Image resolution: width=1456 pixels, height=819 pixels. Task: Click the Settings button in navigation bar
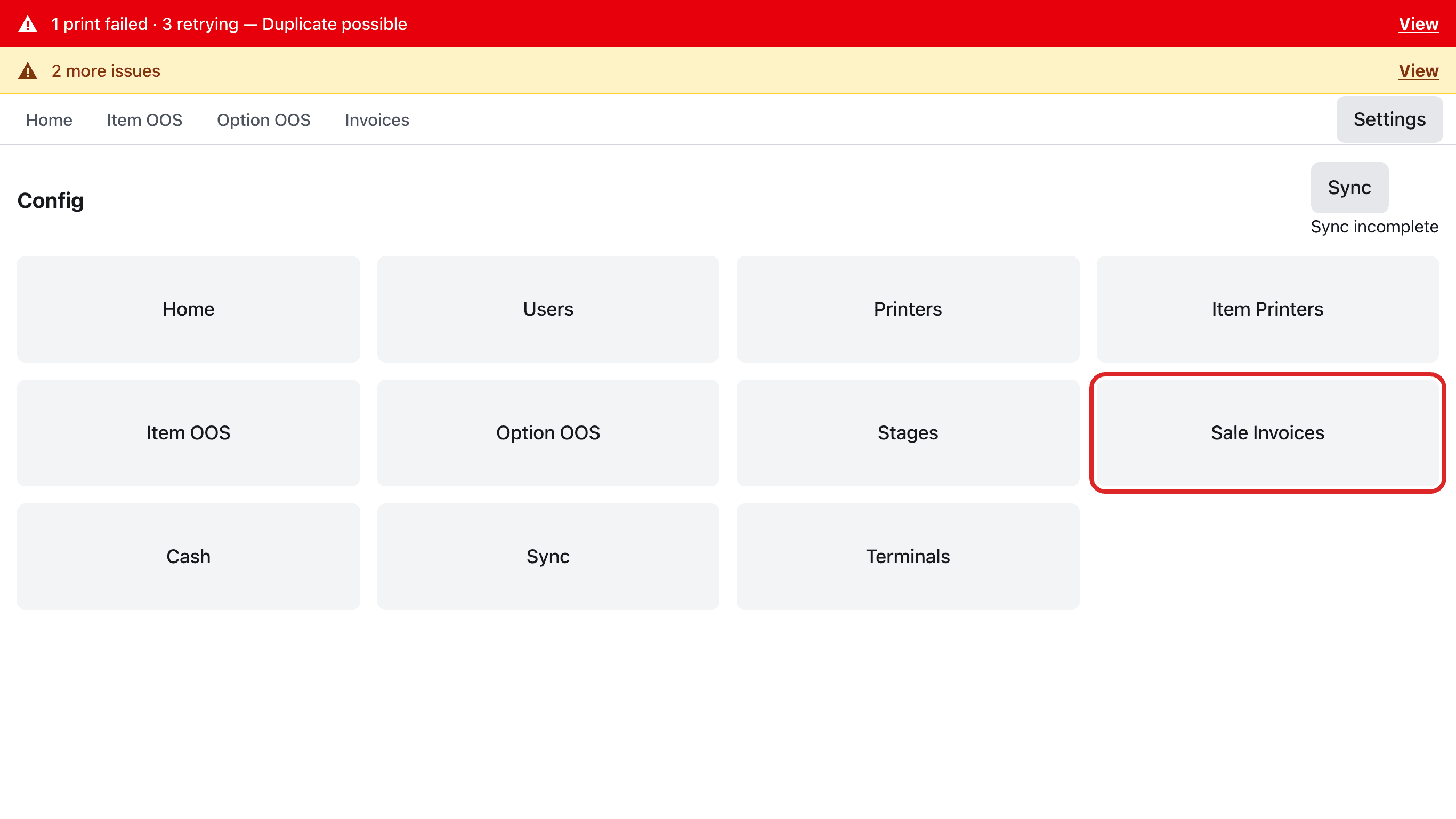(1389, 119)
